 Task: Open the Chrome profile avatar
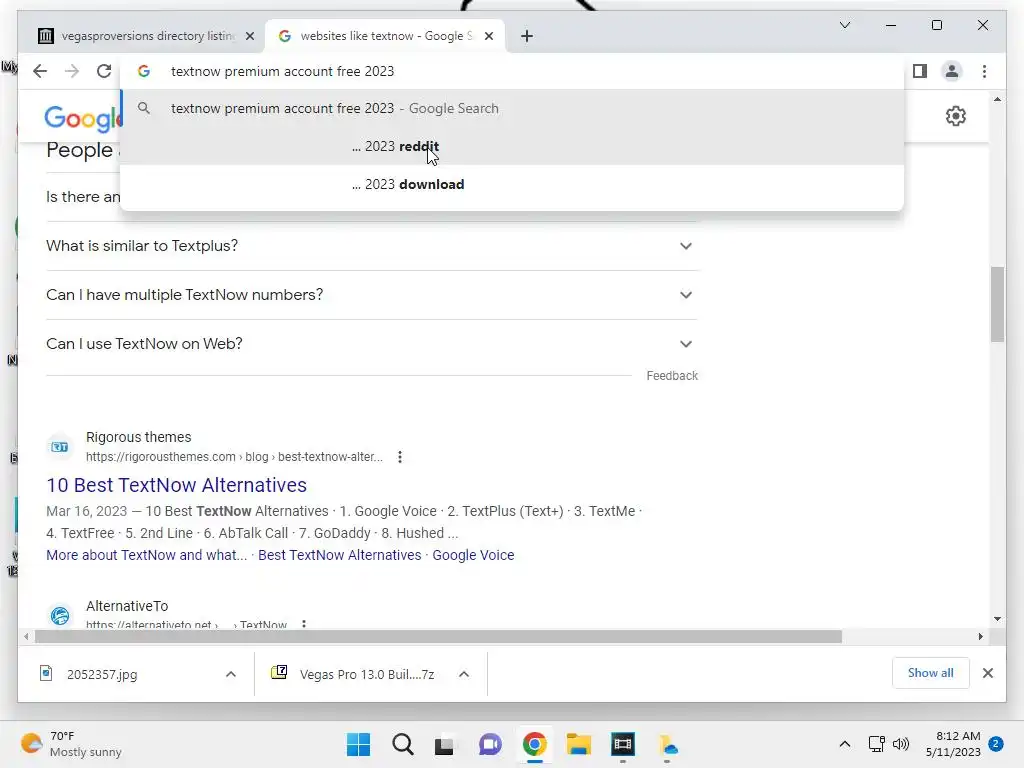tap(952, 71)
